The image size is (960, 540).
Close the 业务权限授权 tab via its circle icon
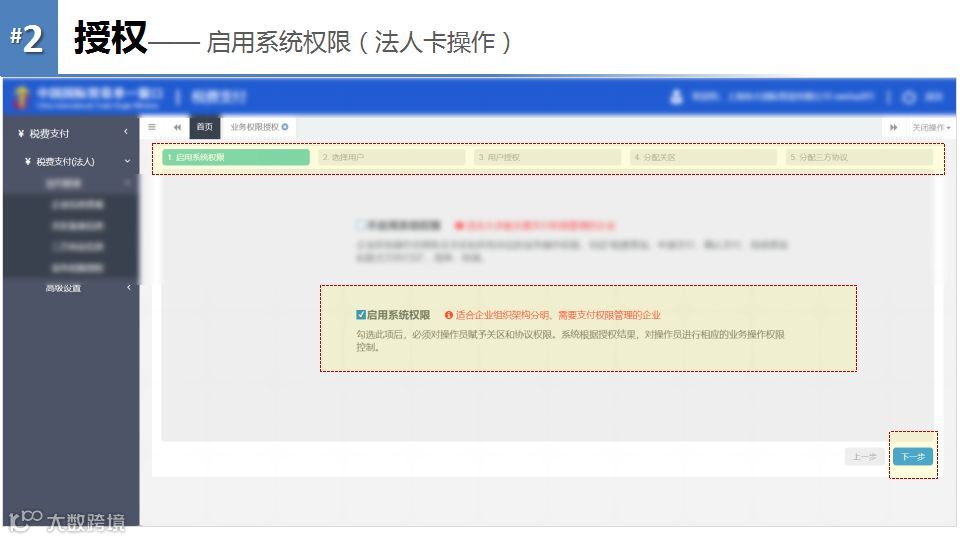tap(285, 127)
